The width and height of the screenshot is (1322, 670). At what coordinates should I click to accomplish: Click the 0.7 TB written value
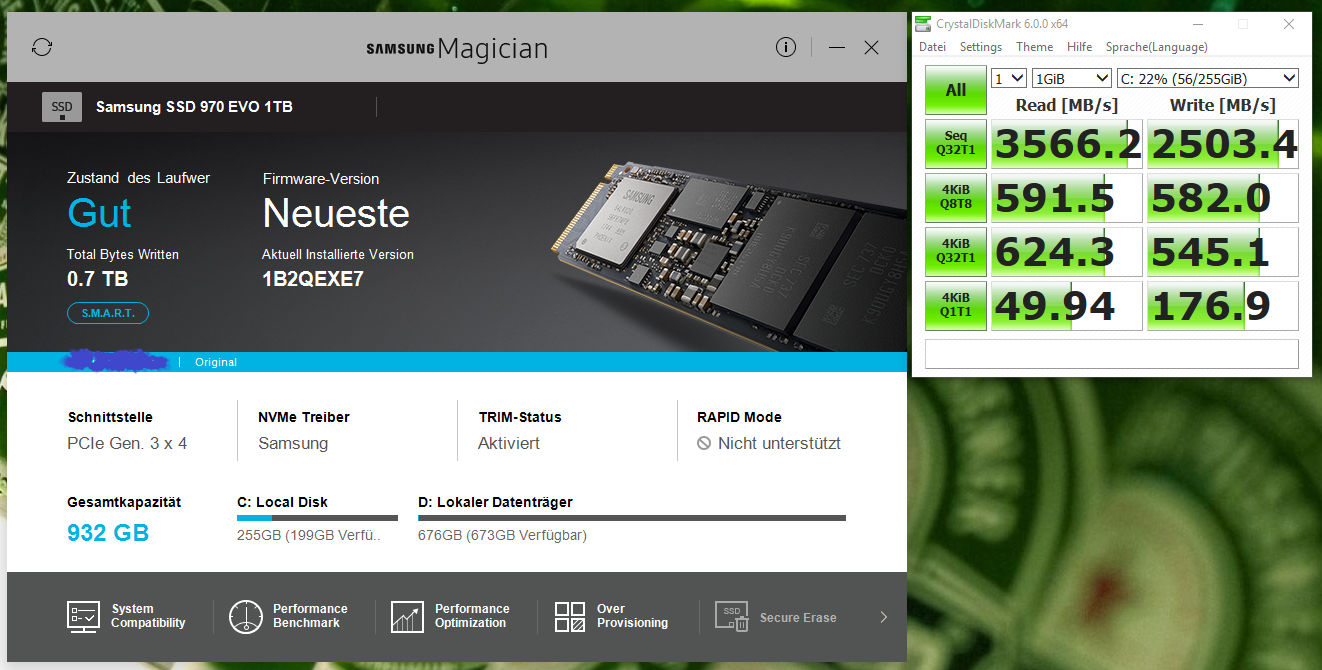point(97,279)
